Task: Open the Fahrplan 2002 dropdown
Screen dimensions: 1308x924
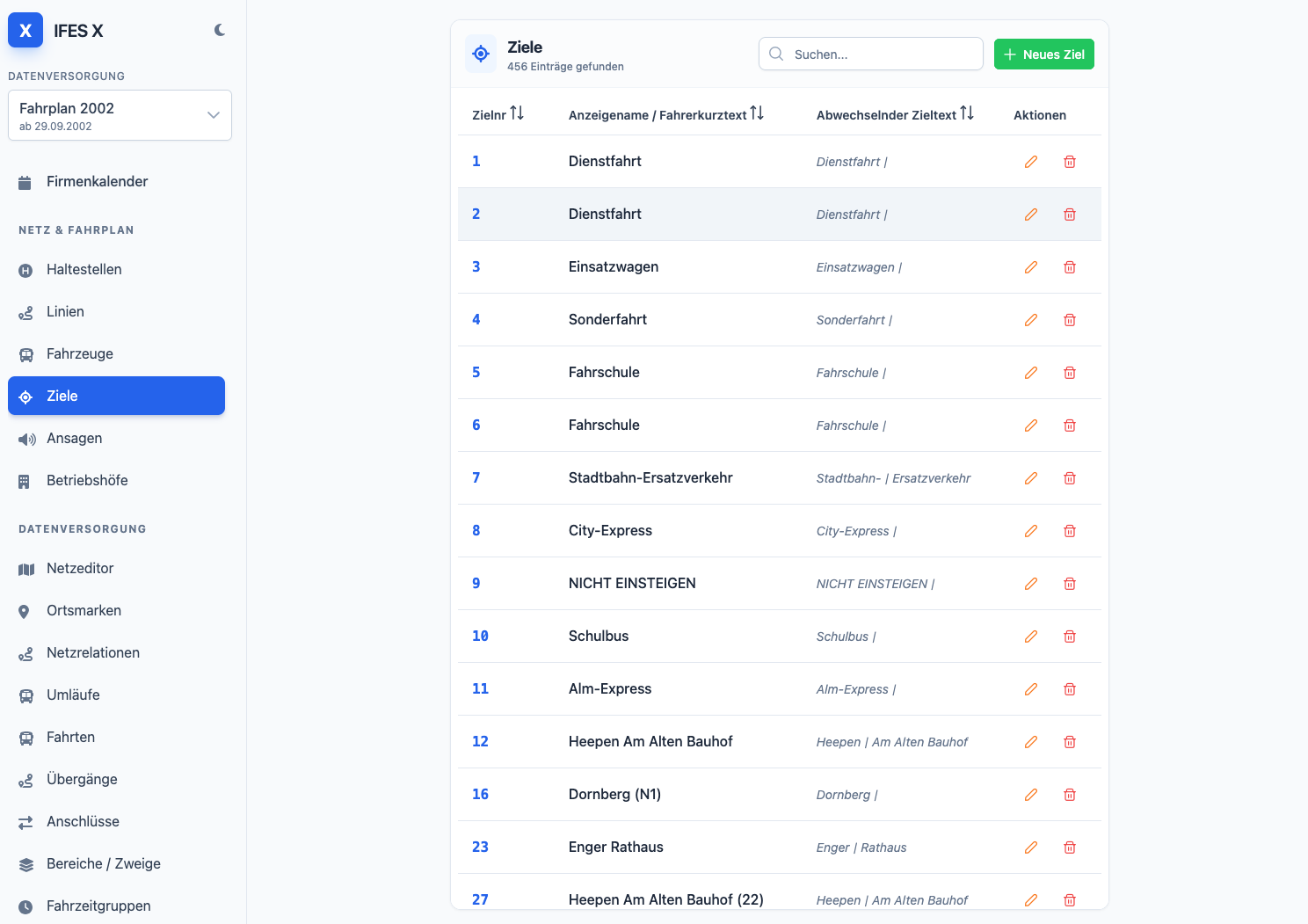Action: (x=120, y=115)
